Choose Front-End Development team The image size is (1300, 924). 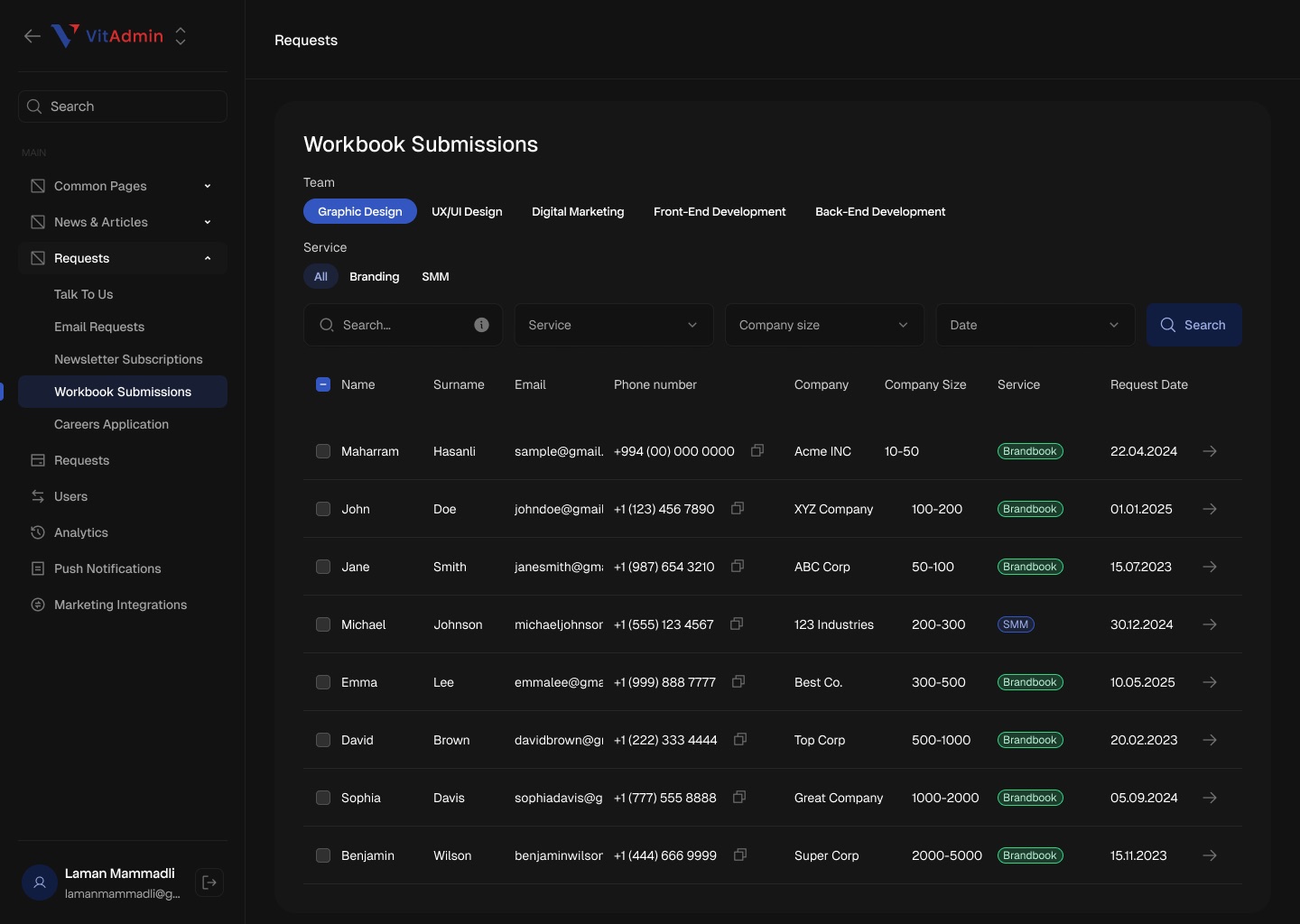click(x=720, y=211)
